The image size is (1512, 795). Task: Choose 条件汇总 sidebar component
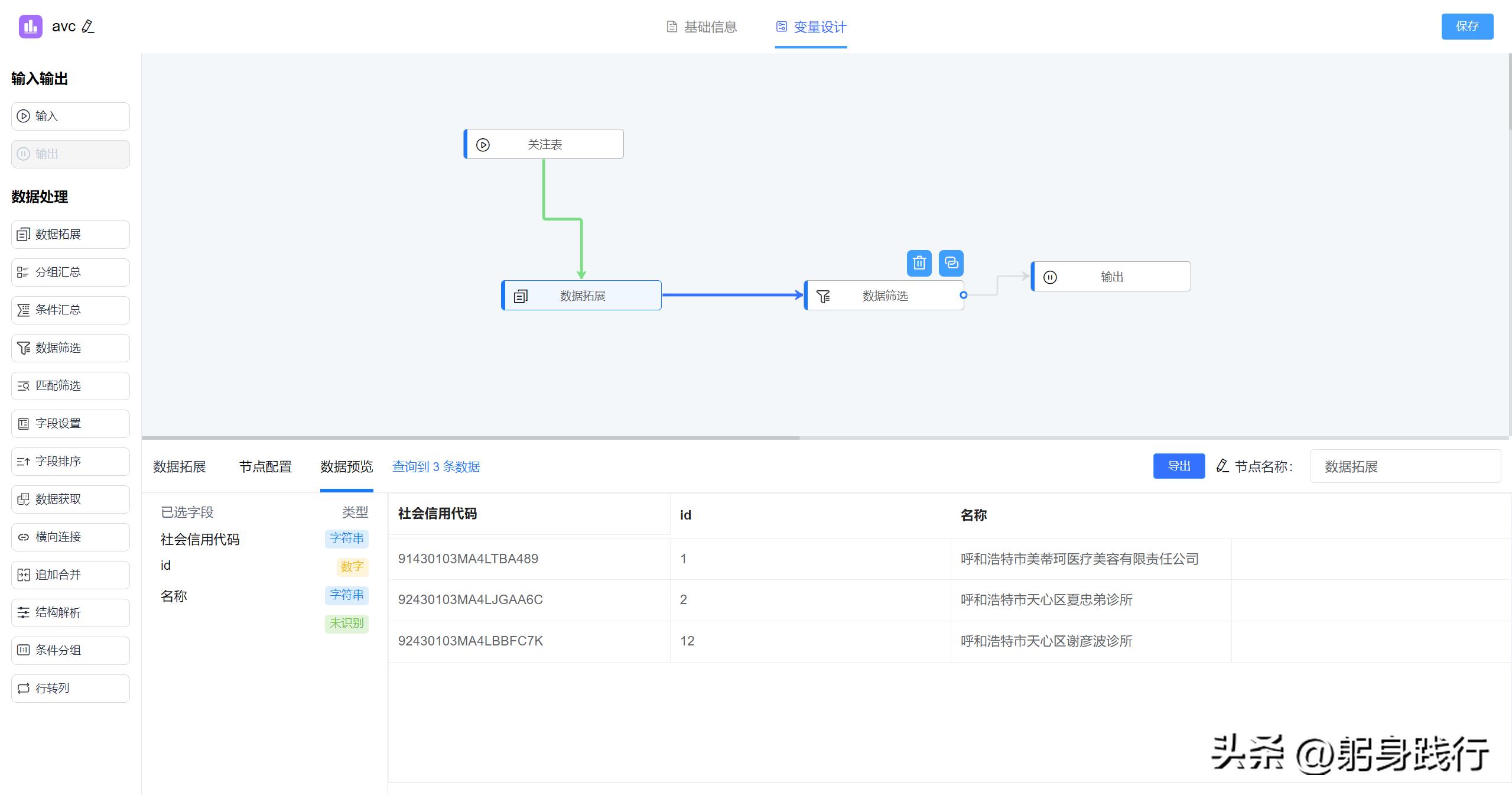pyautogui.click(x=70, y=310)
